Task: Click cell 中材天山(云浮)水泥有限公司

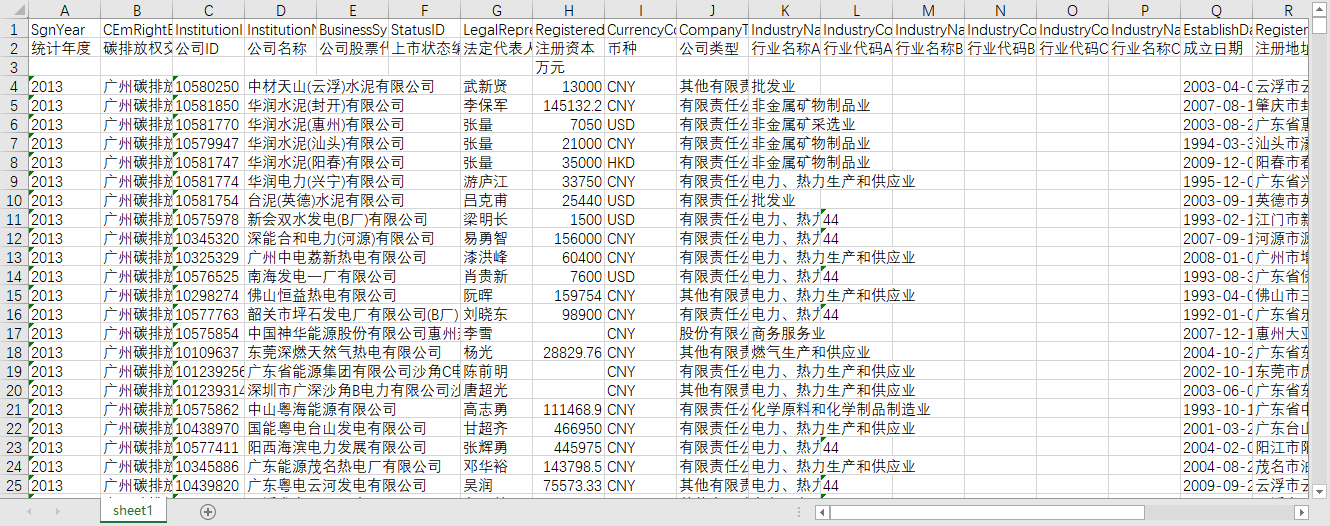Action: (341, 86)
